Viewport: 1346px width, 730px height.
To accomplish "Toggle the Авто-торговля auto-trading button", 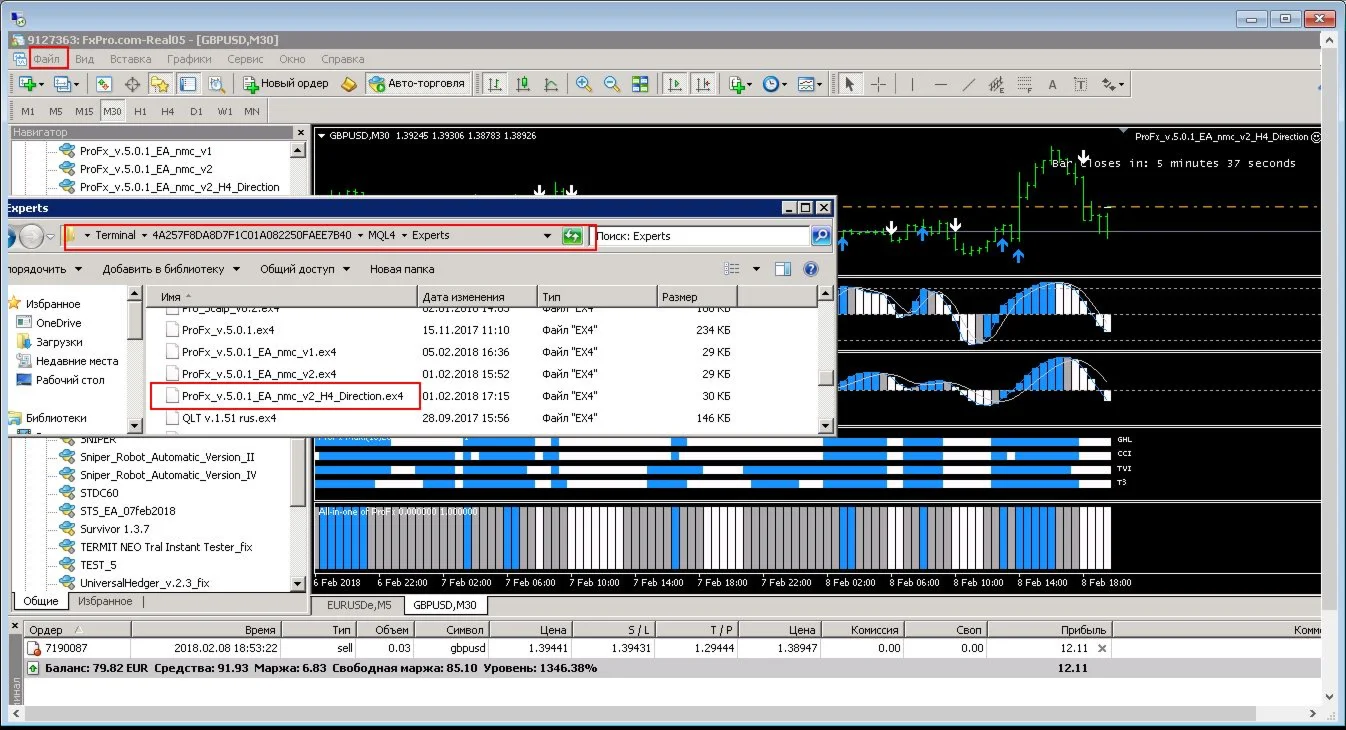I will coord(417,84).
